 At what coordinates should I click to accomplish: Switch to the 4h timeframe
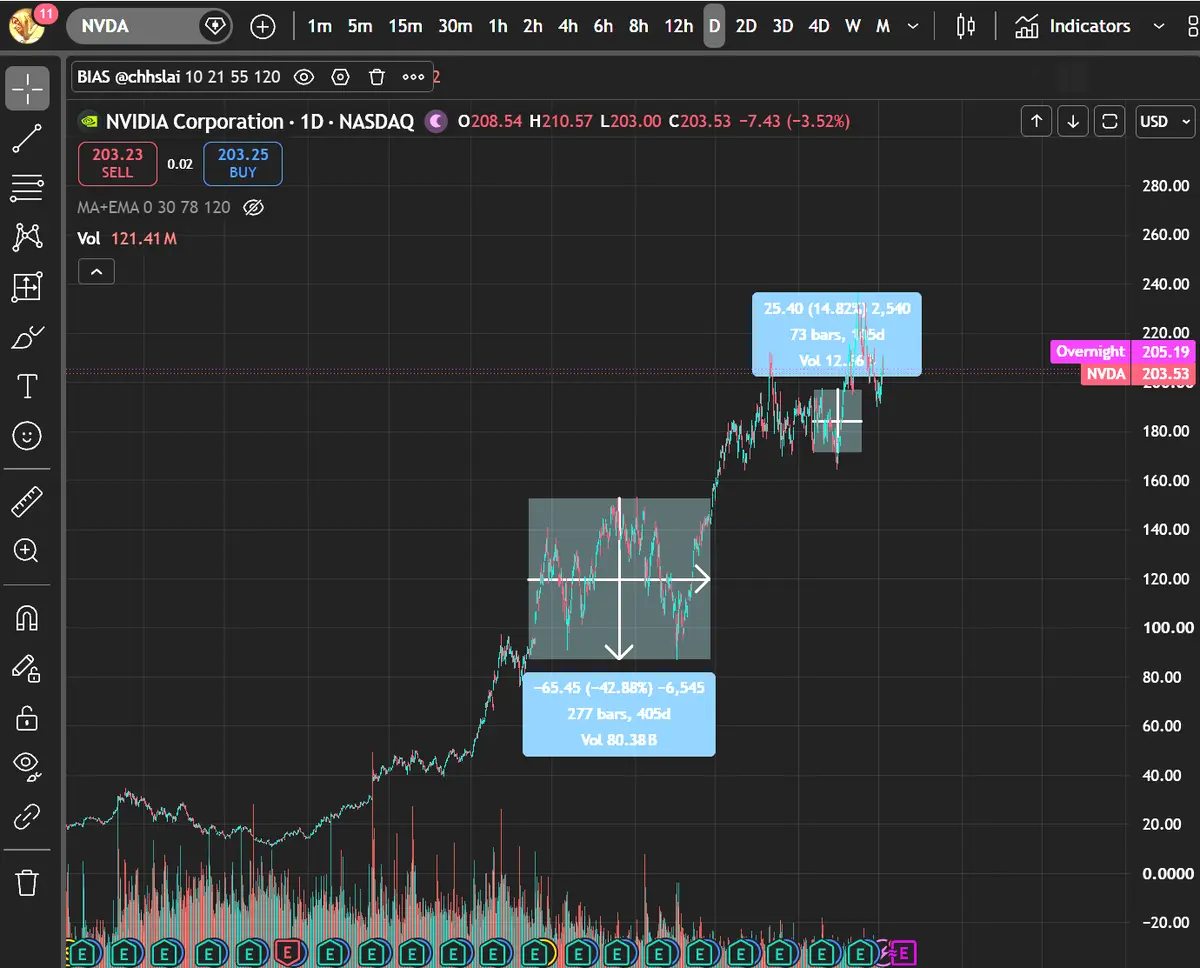coord(568,26)
